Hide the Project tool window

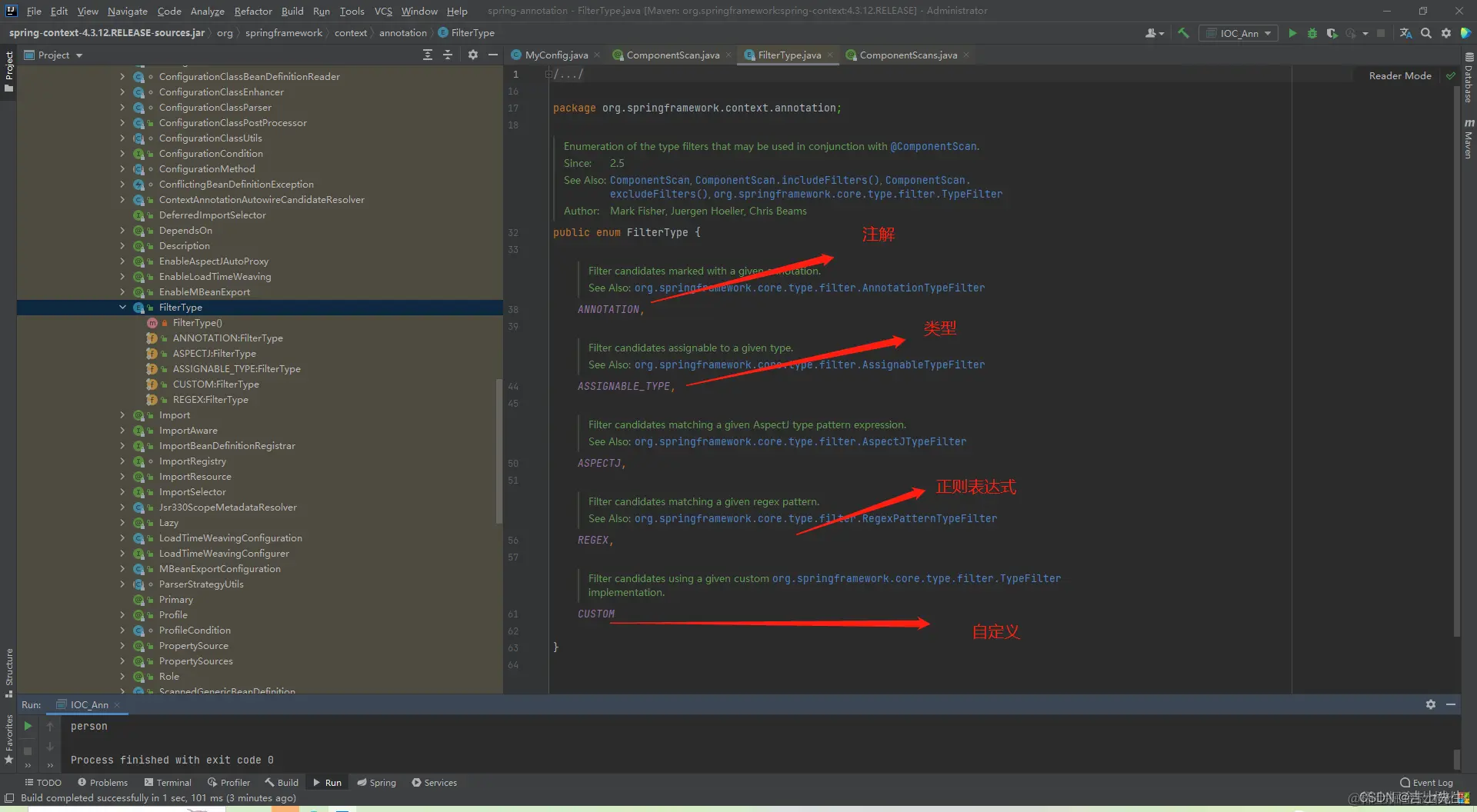(493, 55)
